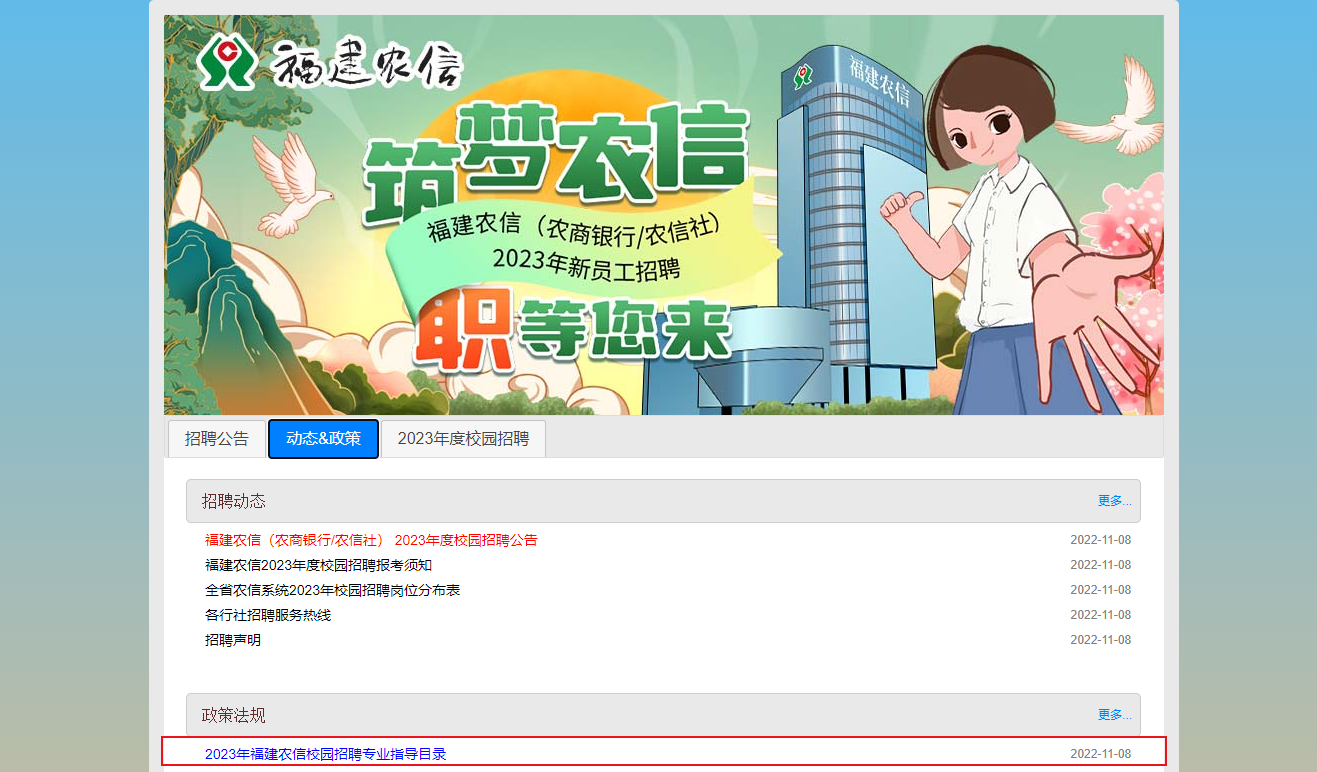Click the date beside the red 校园招聘公告 link
The height and width of the screenshot is (772, 1317).
[1101, 540]
